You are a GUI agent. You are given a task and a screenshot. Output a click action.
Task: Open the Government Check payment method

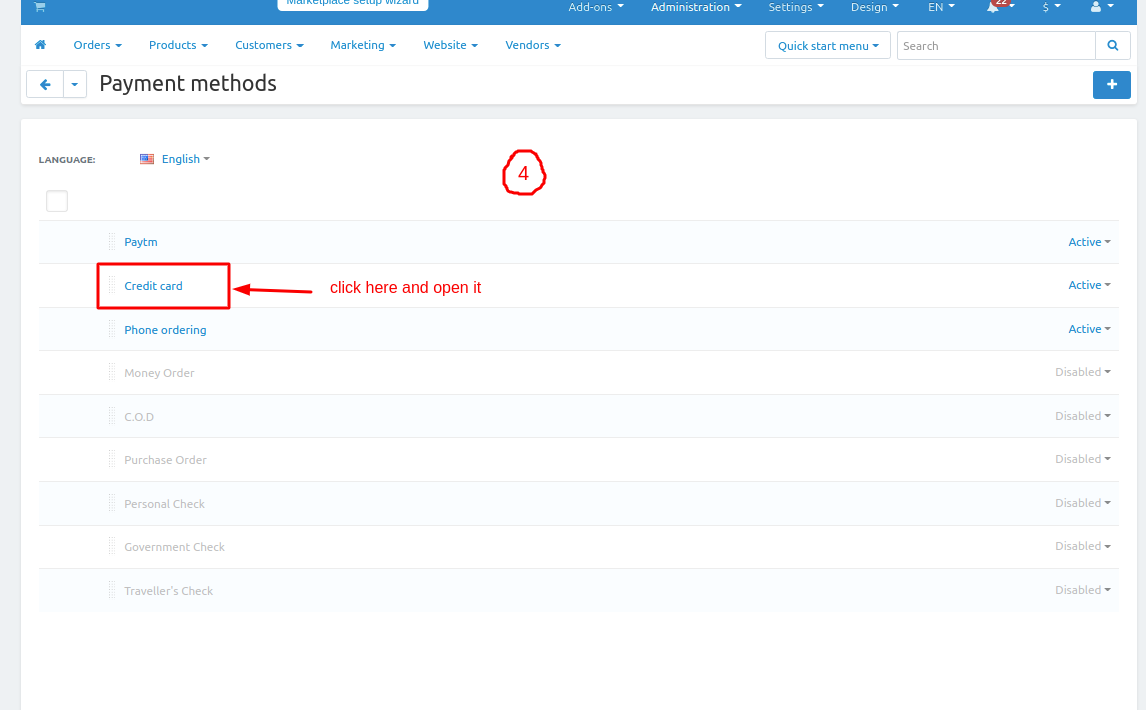point(174,547)
